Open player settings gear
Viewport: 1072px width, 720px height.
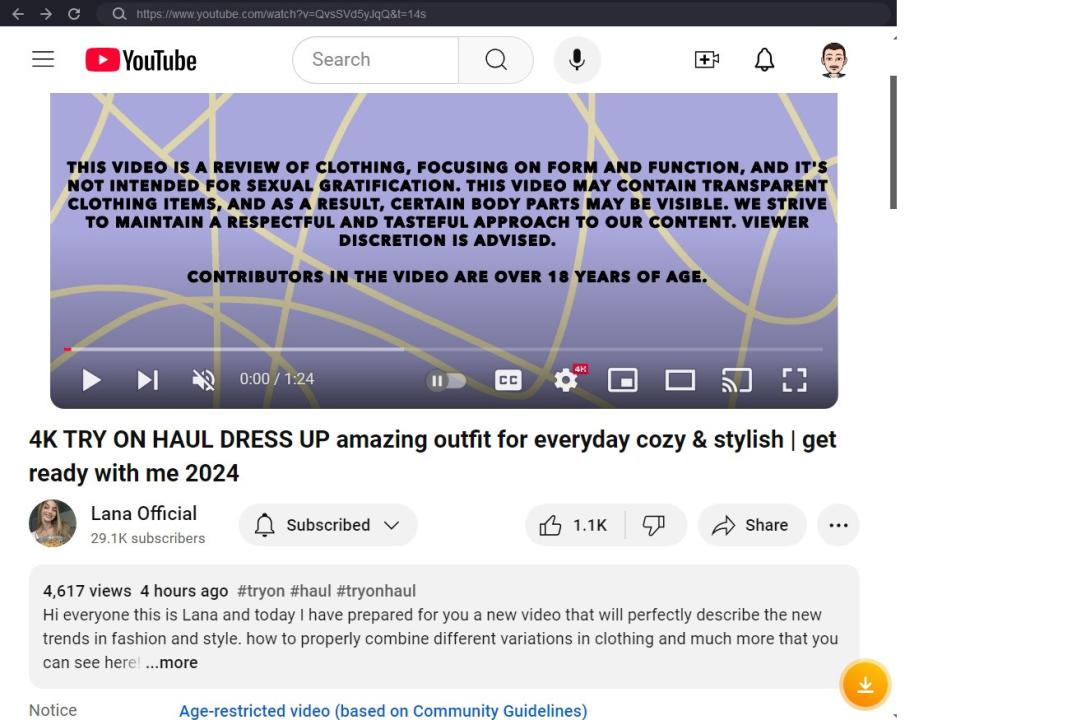[x=566, y=379]
